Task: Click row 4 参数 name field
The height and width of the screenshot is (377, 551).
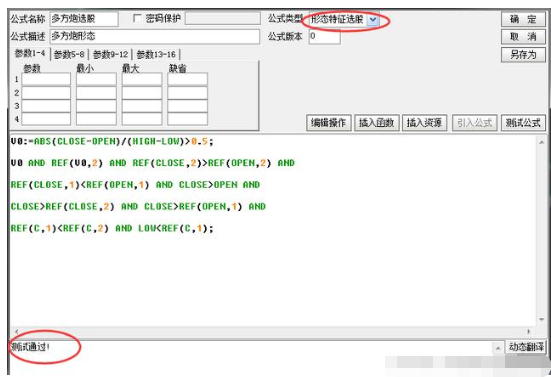Action: click(46, 119)
